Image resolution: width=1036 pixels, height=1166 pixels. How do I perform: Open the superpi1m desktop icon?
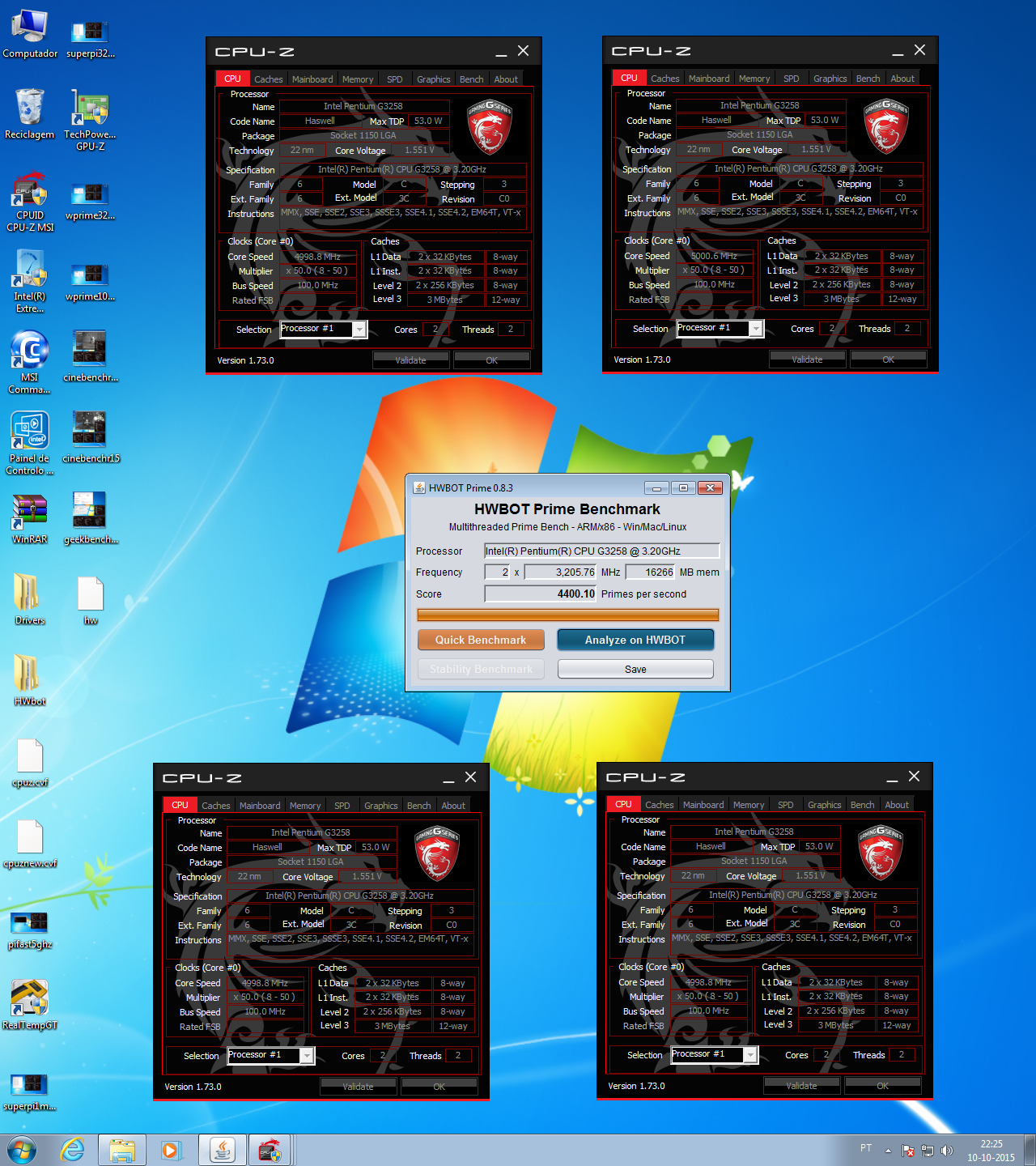click(x=30, y=1090)
